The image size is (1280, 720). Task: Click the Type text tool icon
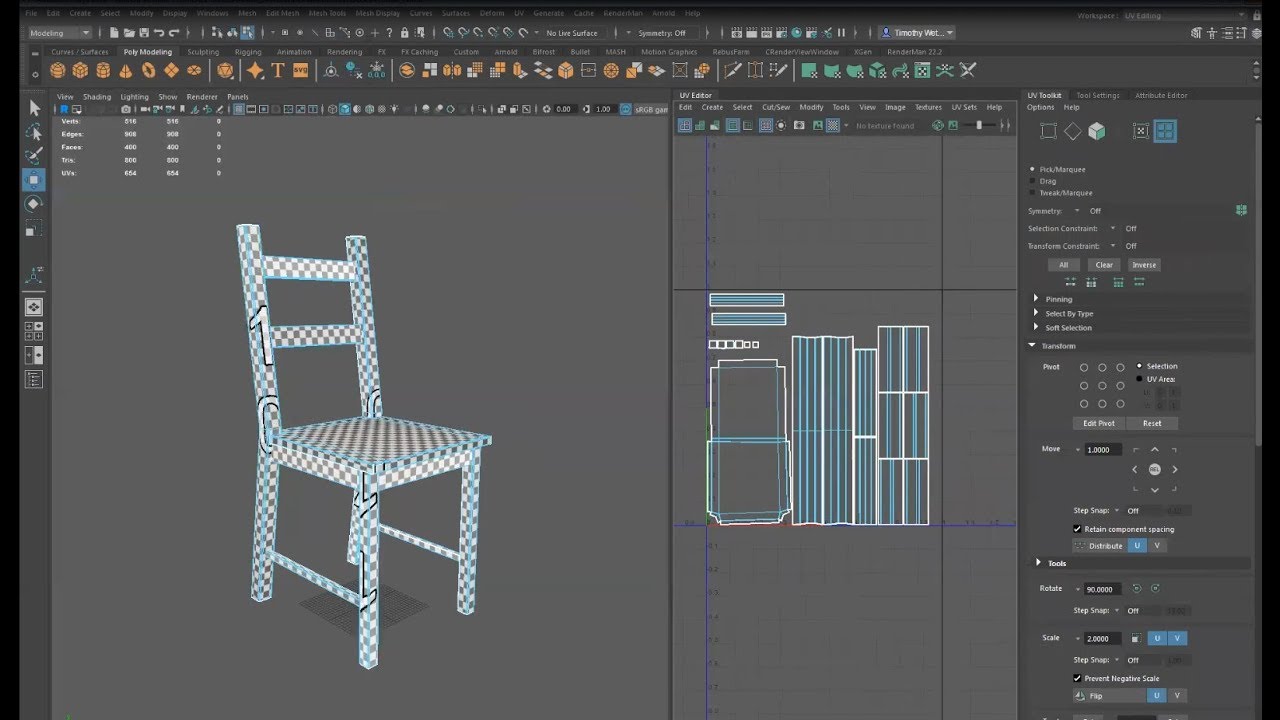tap(278, 70)
